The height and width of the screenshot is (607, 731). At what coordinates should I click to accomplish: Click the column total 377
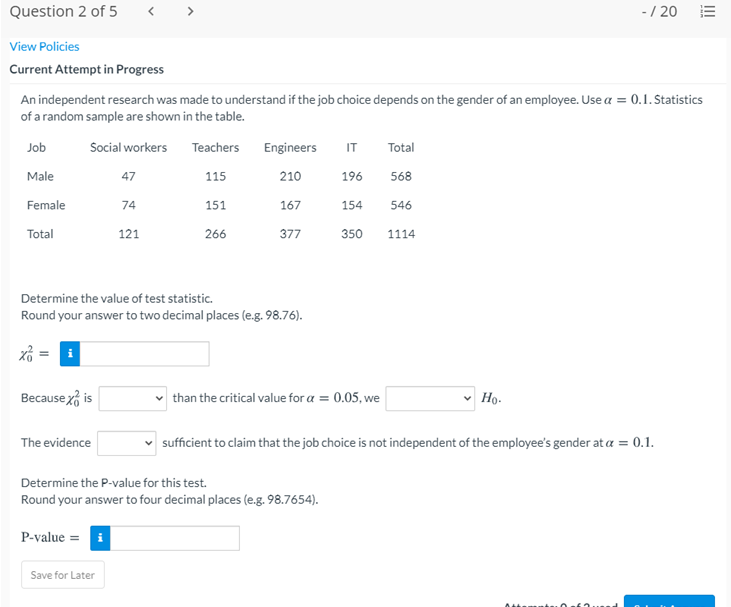(x=290, y=234)
